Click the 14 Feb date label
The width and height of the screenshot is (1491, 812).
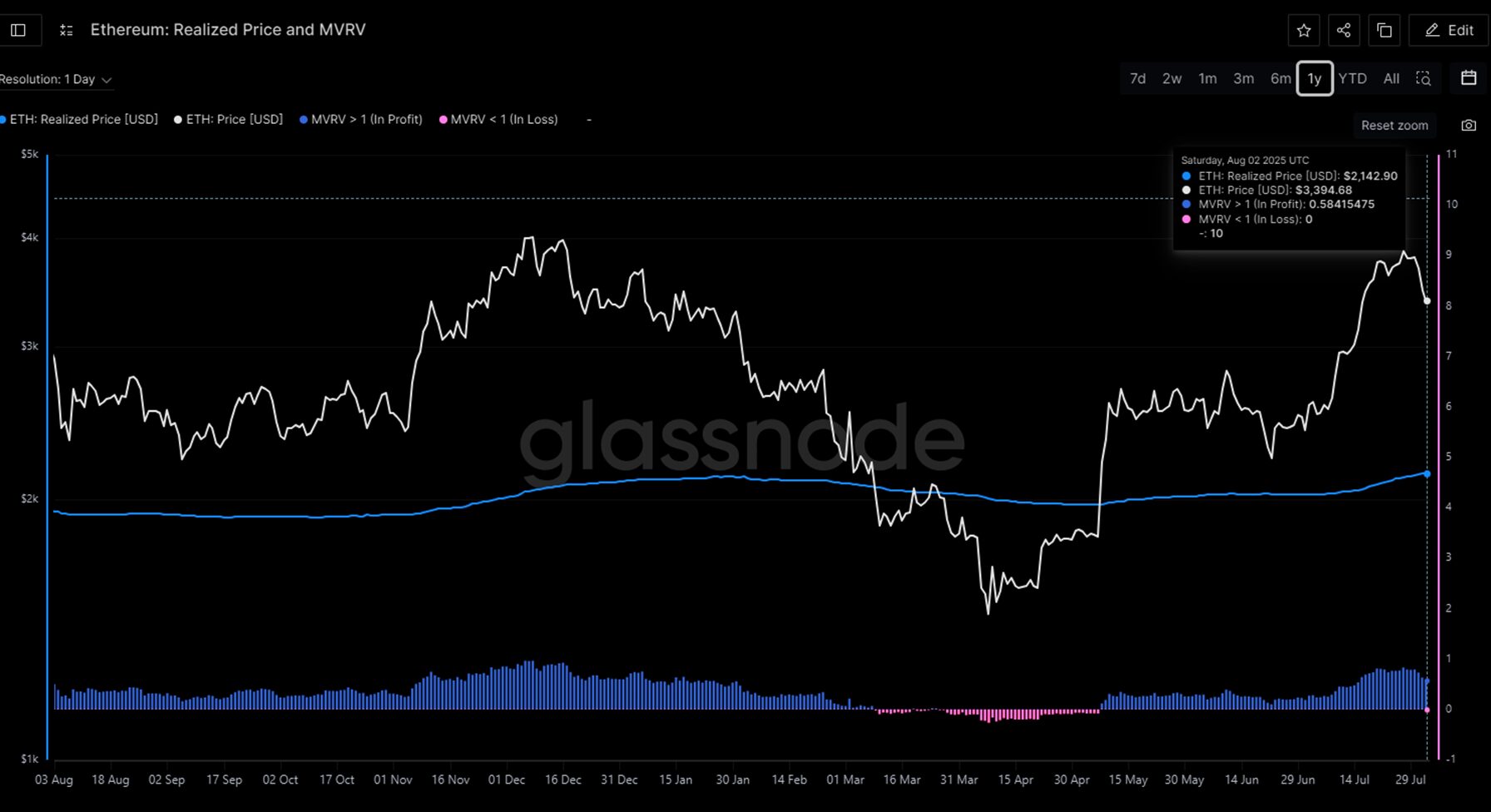pos(789,780)
